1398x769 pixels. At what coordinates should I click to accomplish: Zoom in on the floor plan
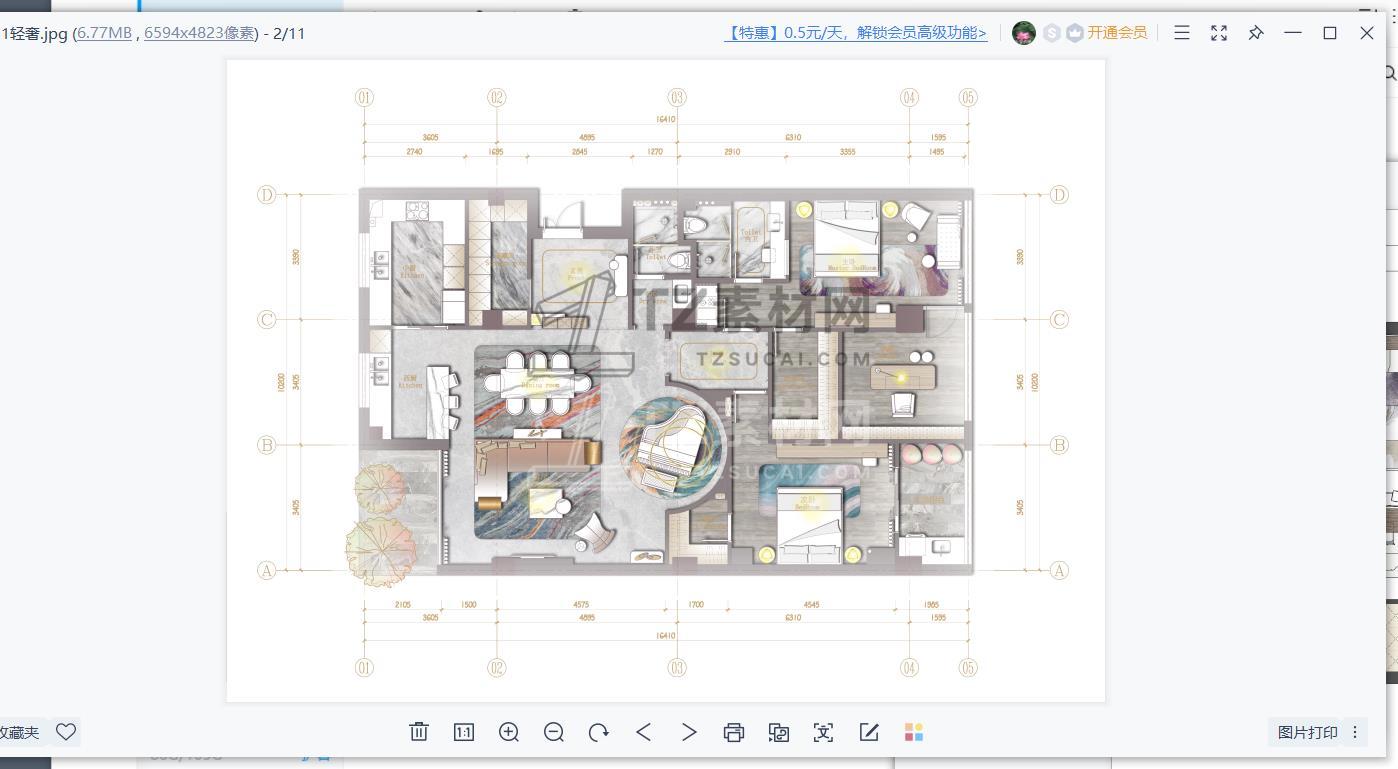(509, 732)
